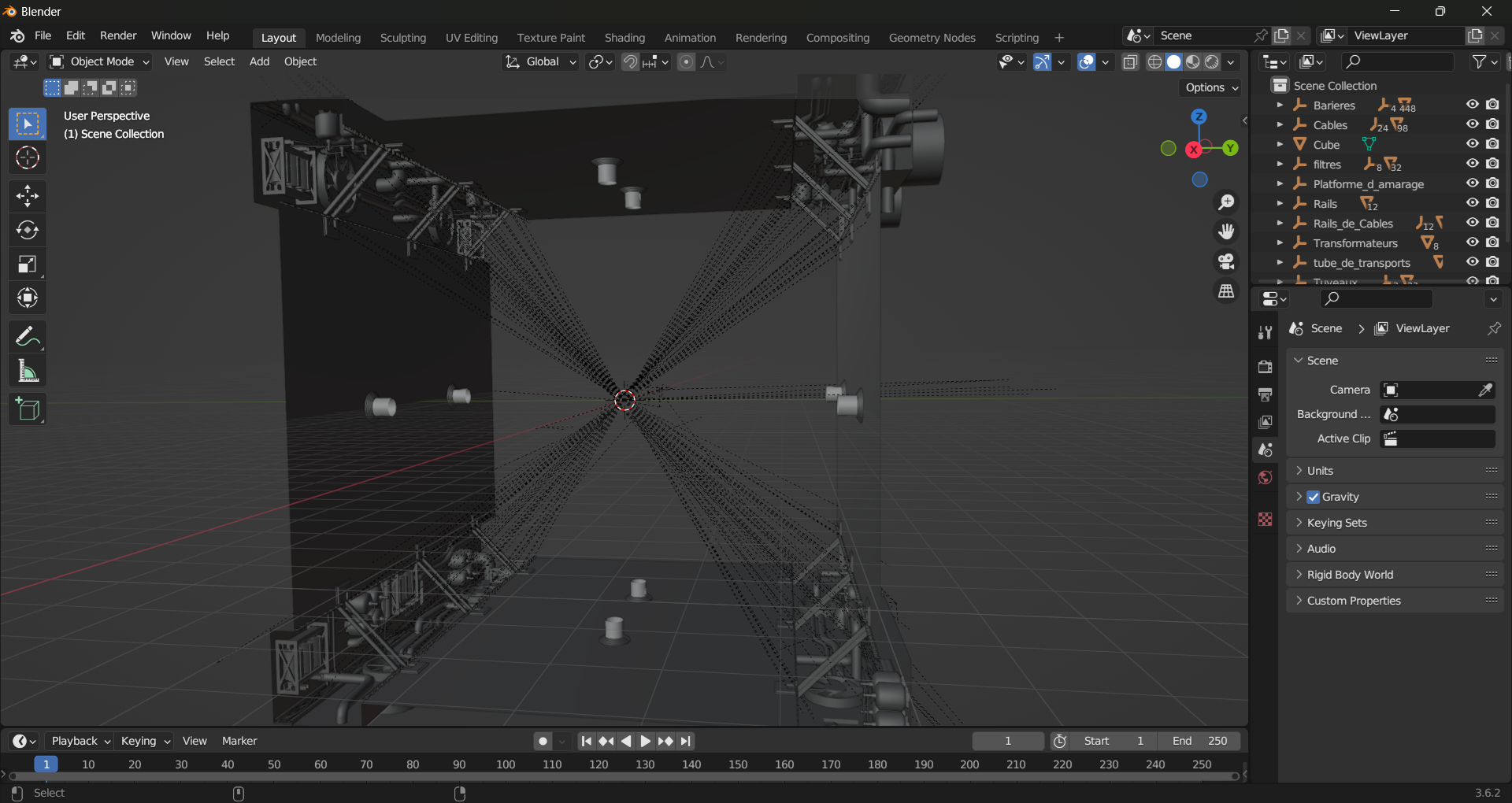
Task: Select the 3D Cursor tool
Action: point(28,158)
